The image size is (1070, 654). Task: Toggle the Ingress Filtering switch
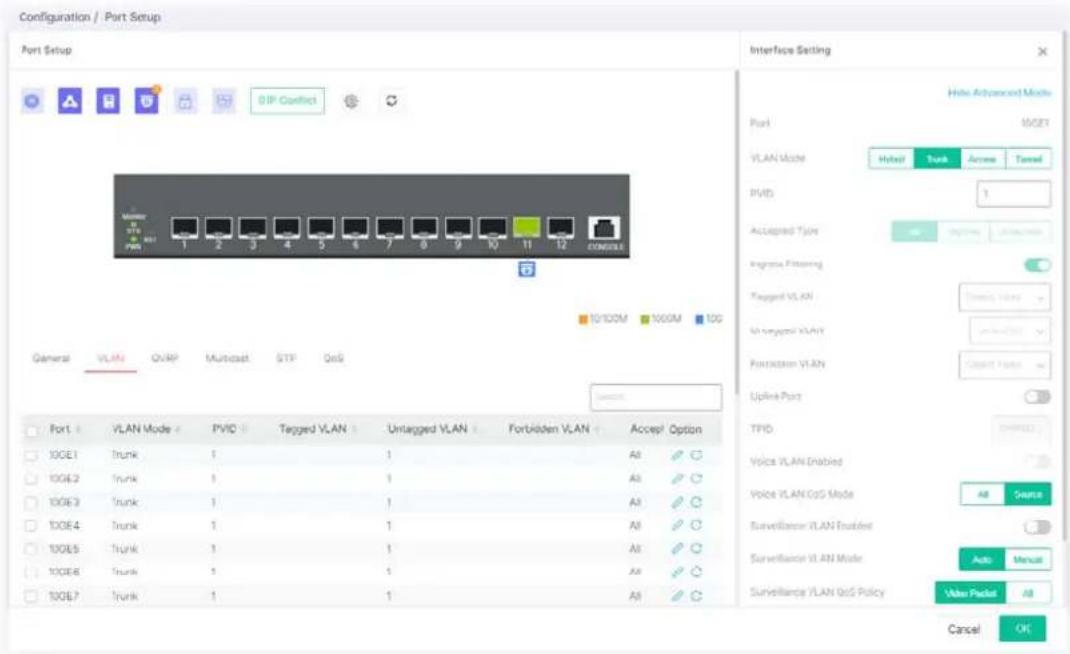[1037, 265]
